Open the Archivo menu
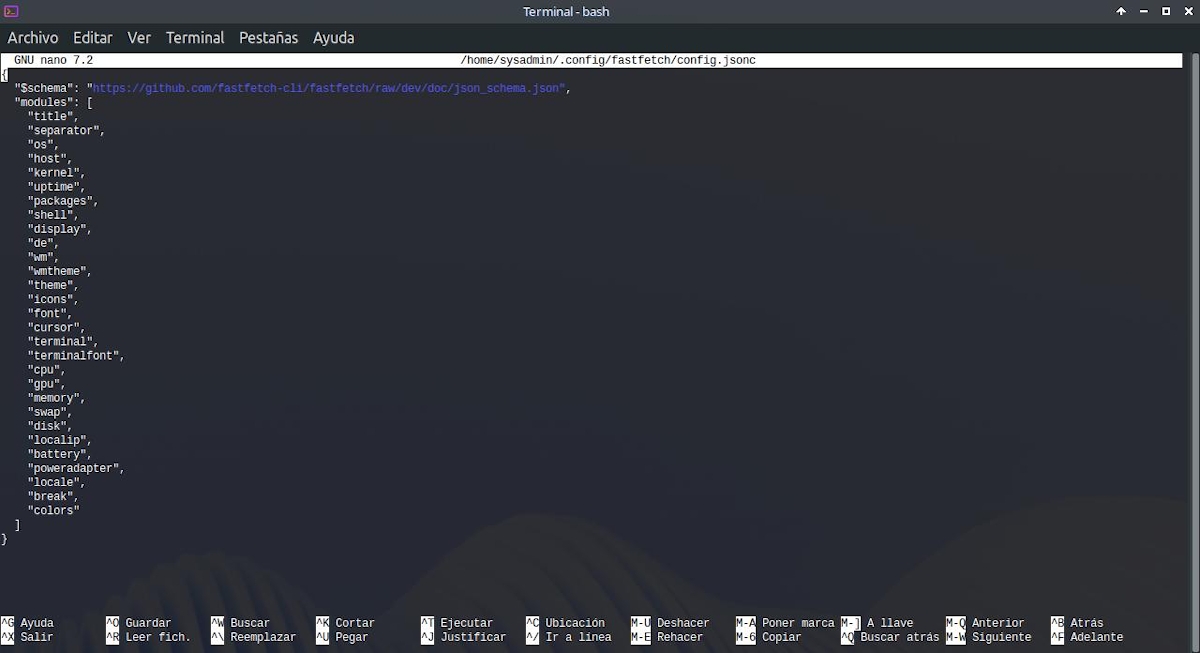Image resolution: width=1200 pixels, height=653 pixels. (33, 38)
